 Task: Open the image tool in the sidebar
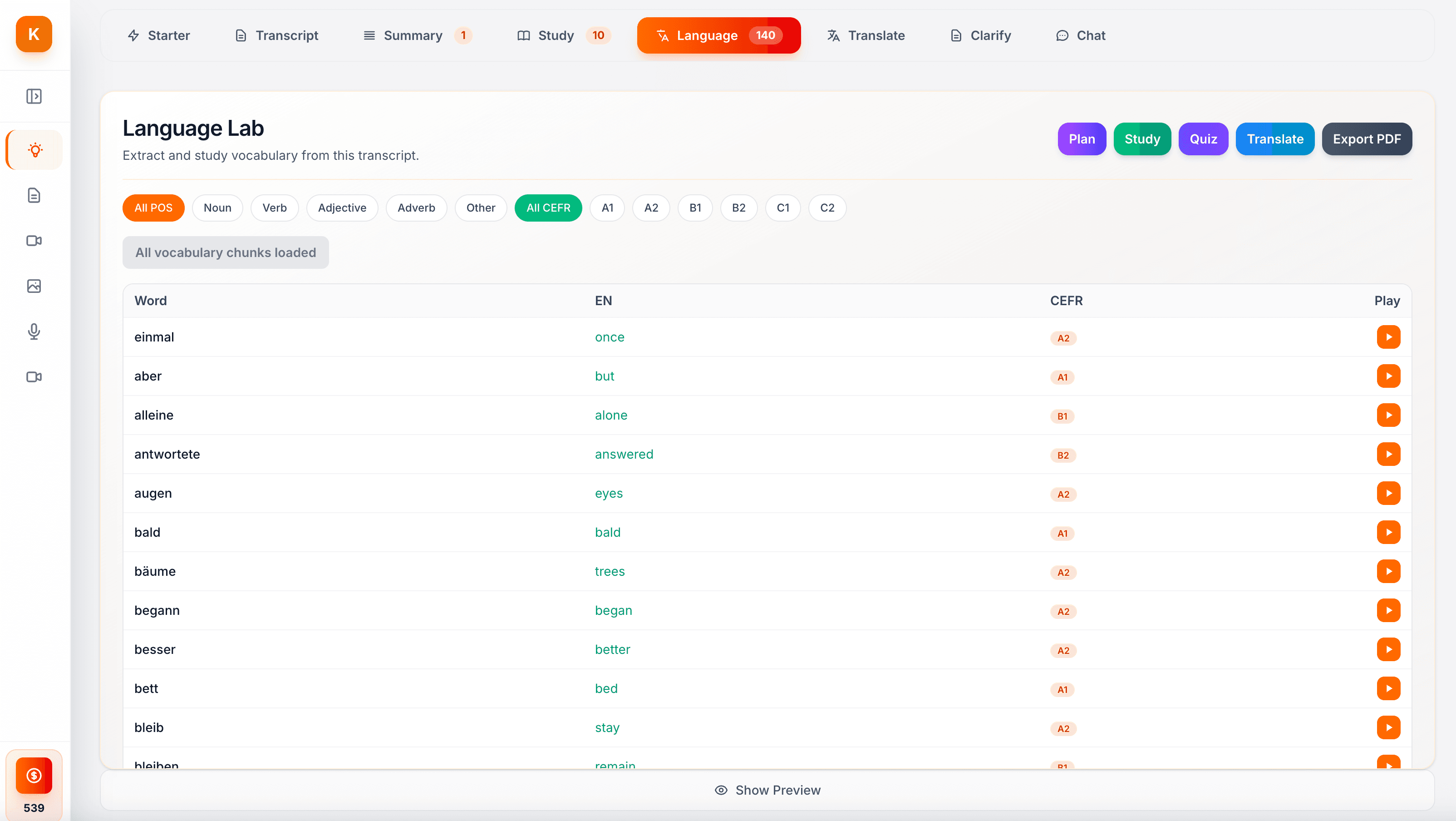pyautogui.click(x=33, y=286)
